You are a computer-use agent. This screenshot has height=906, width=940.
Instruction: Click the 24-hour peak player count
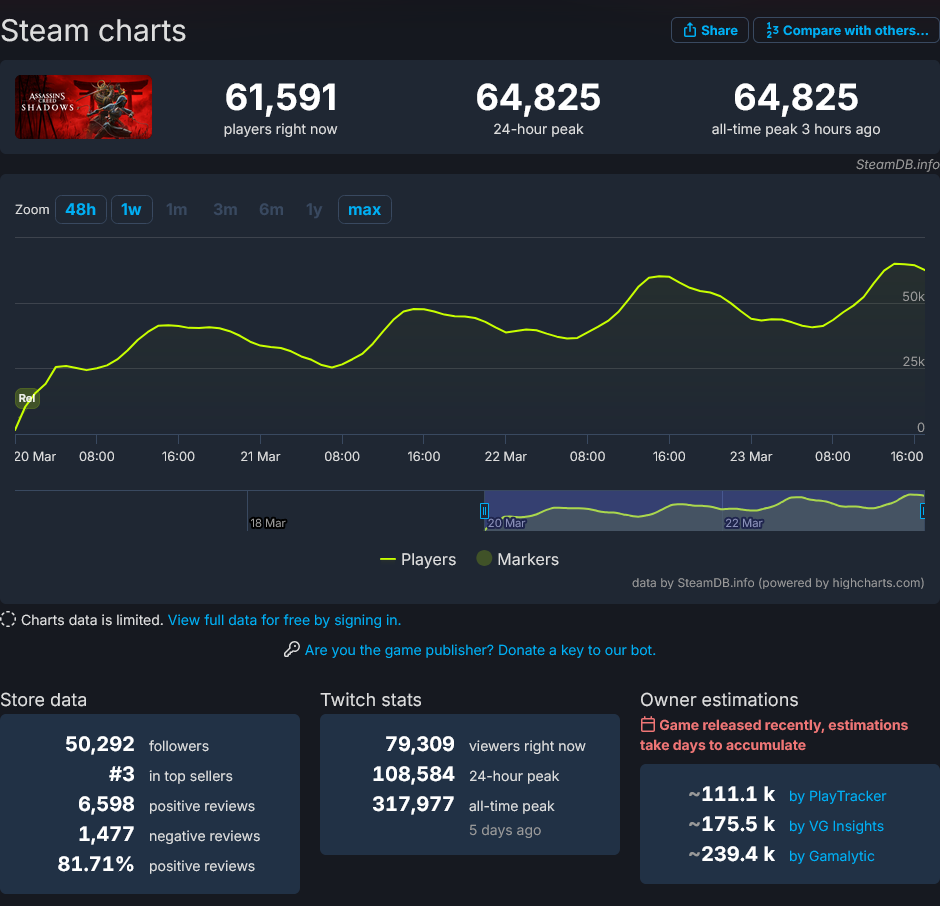tap(538, 97)
